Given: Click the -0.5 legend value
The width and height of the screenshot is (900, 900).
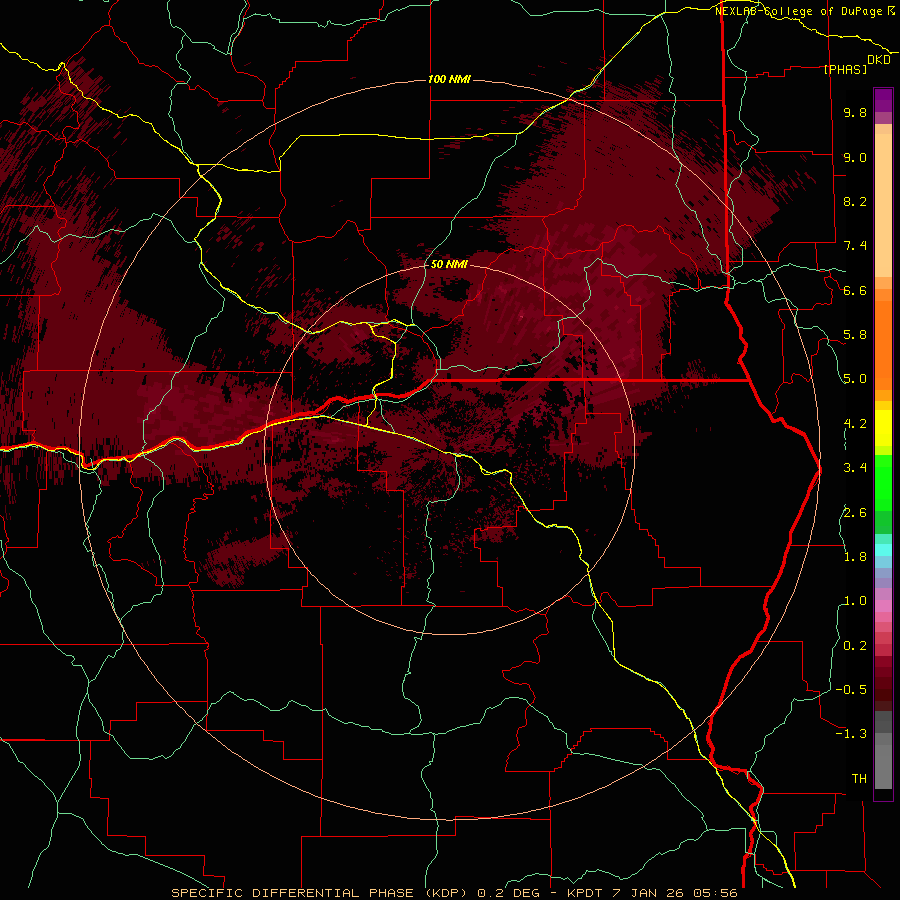Looking at the screenshot, I should pyautogui.click(x=851, y=690).
